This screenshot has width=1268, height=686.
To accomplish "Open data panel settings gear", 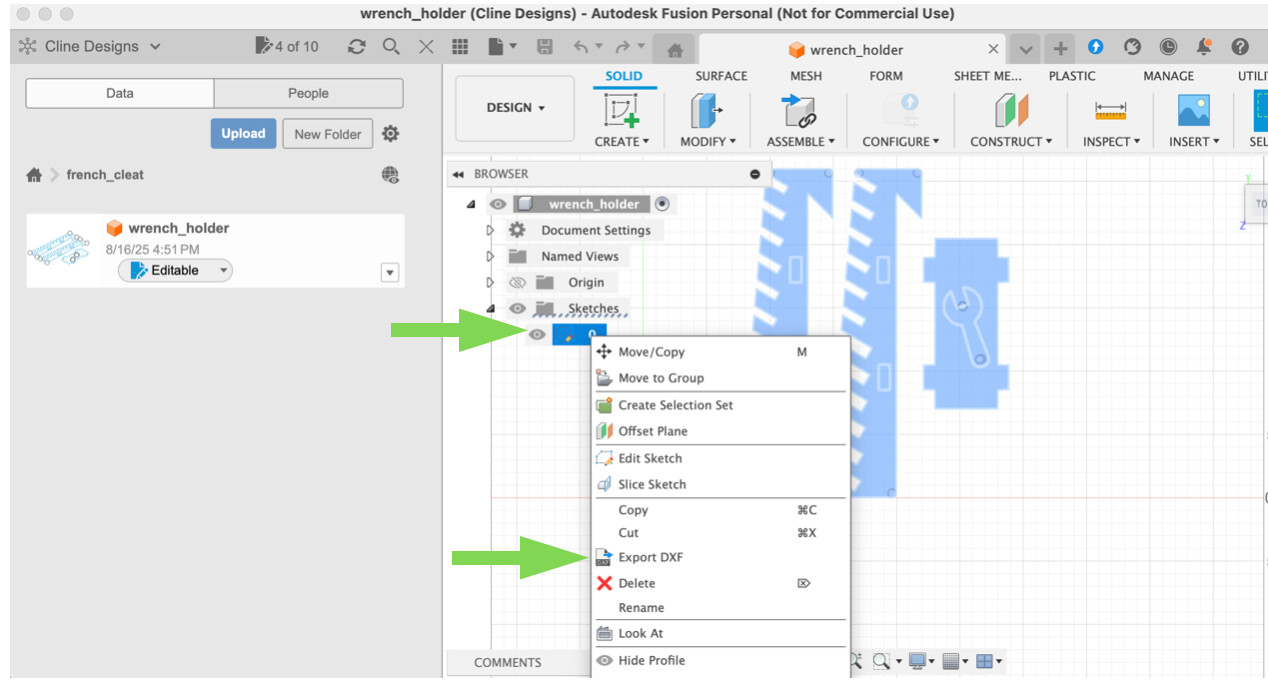I will click(x=391, y=134).
